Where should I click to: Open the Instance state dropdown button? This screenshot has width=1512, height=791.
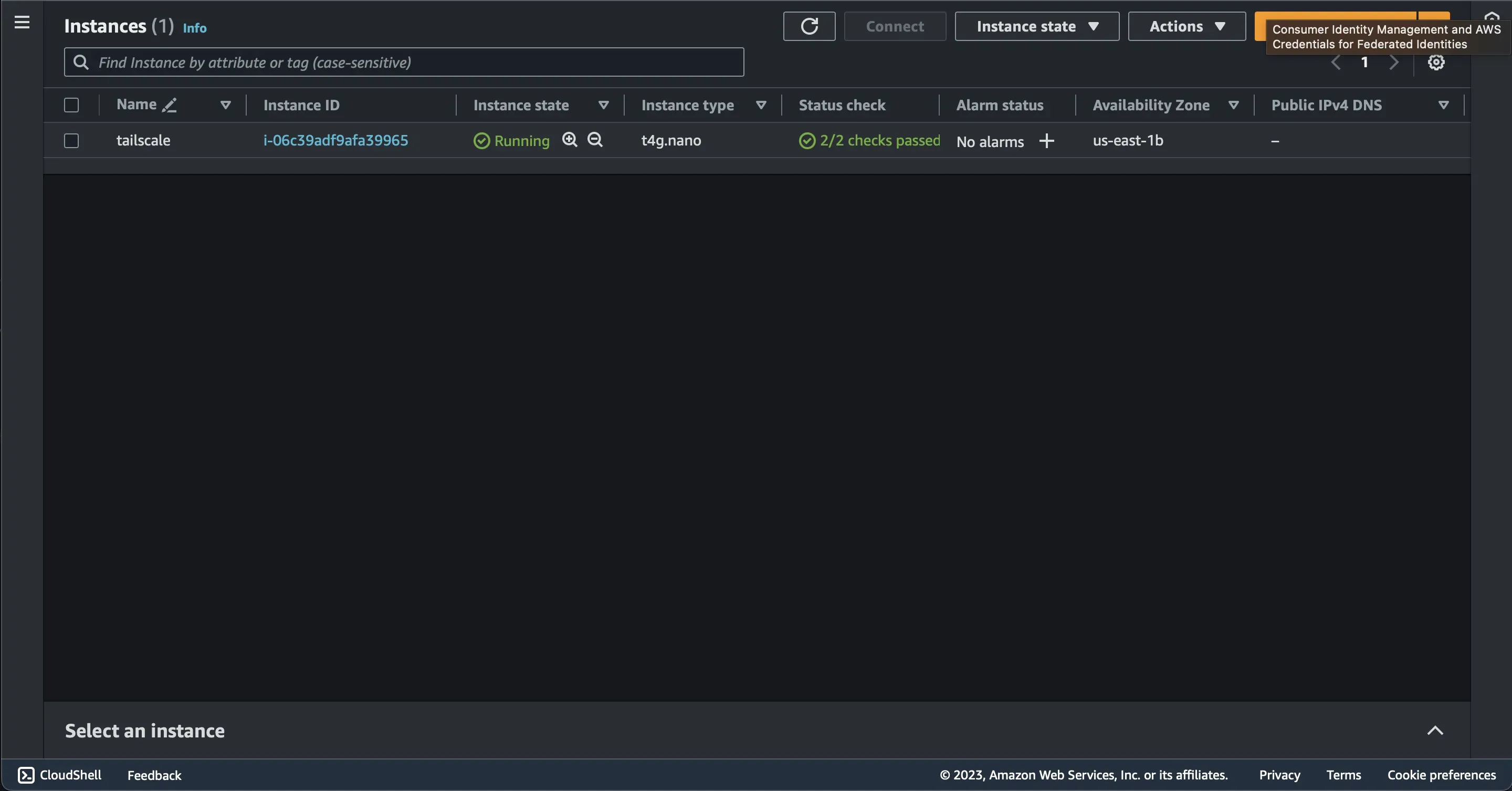coord(1036,26)
